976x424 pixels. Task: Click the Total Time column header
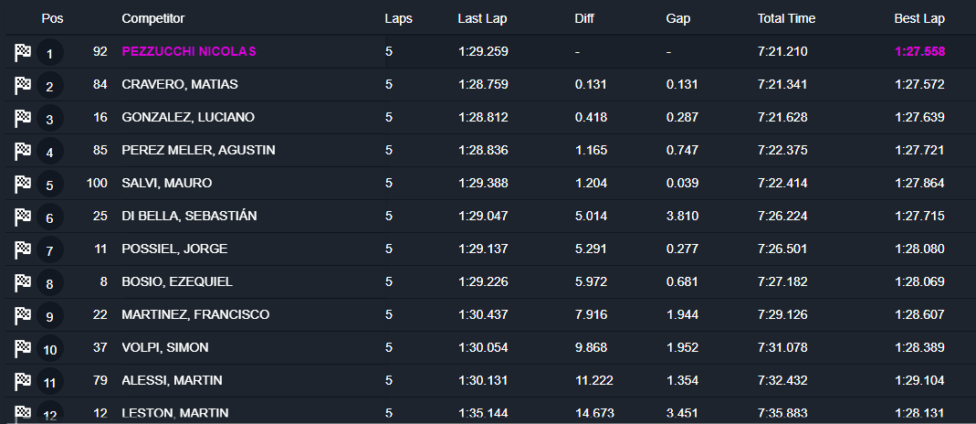pyautogui.click(x=786, y=19)
